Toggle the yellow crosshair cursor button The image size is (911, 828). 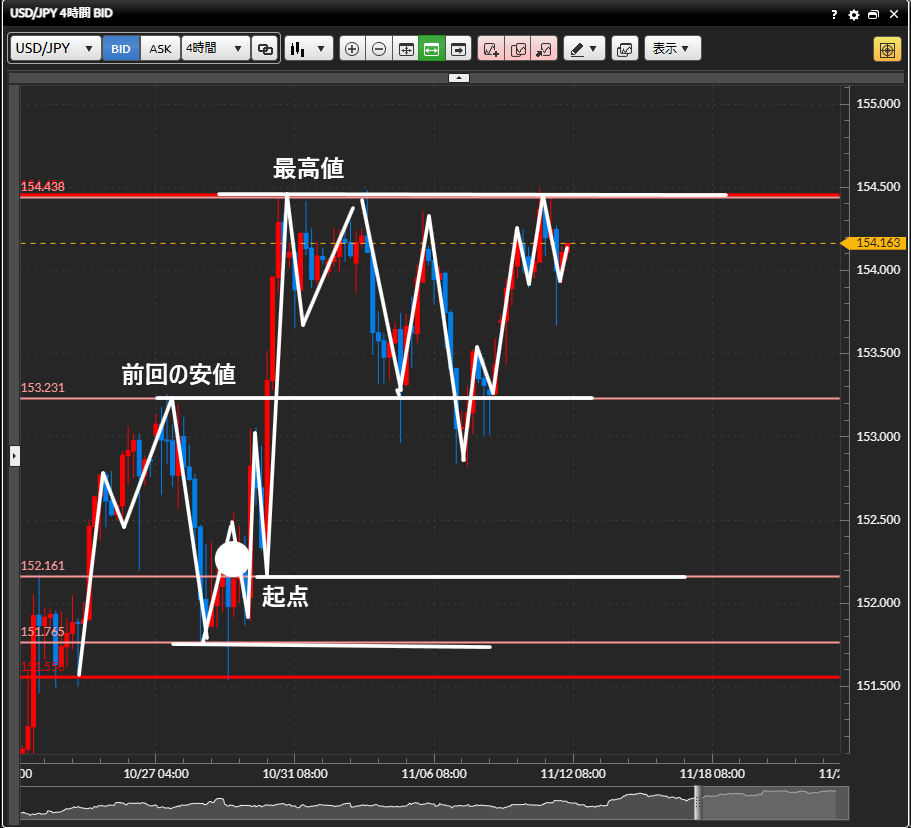coord(886,49)
